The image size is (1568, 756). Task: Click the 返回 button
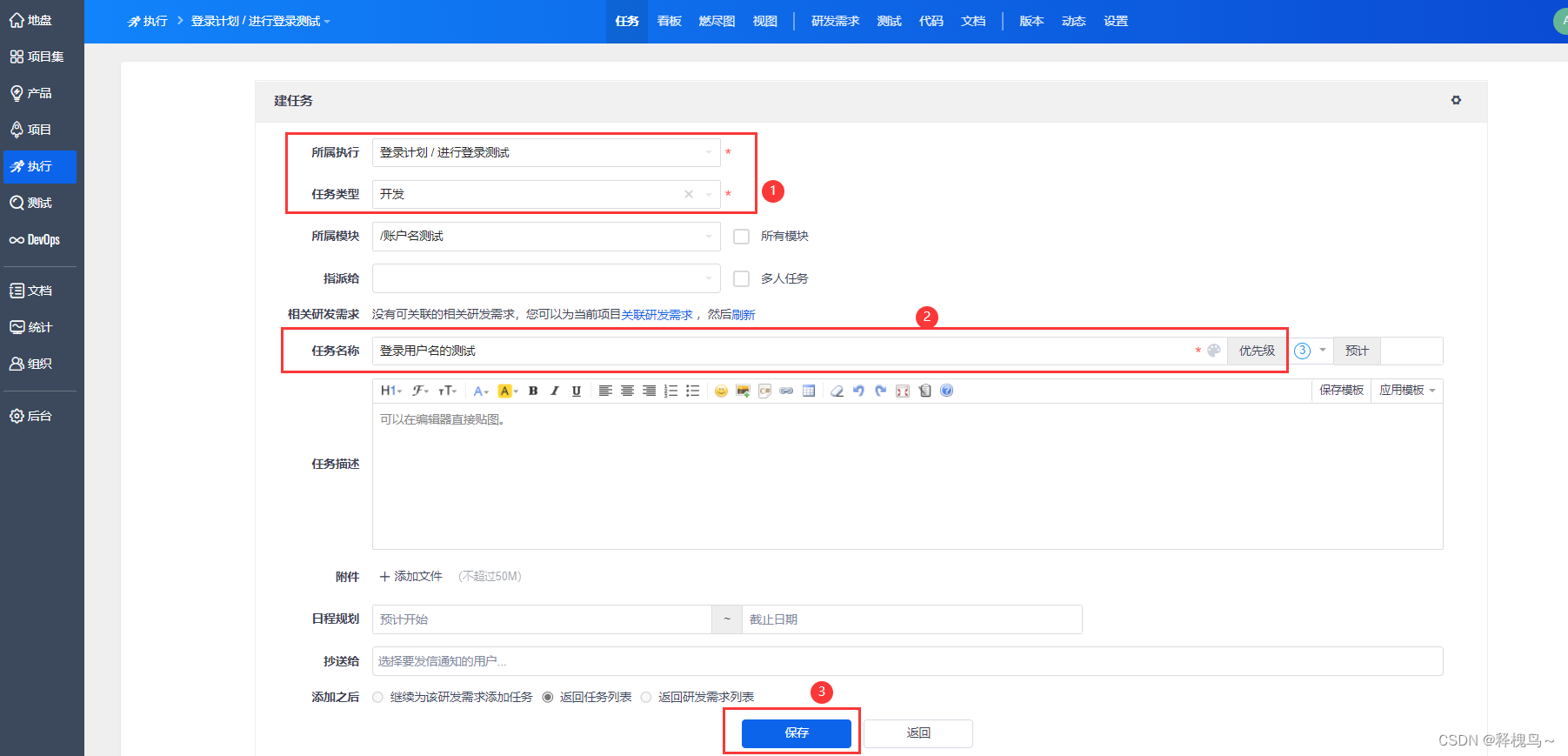click(x=918, y=733)
